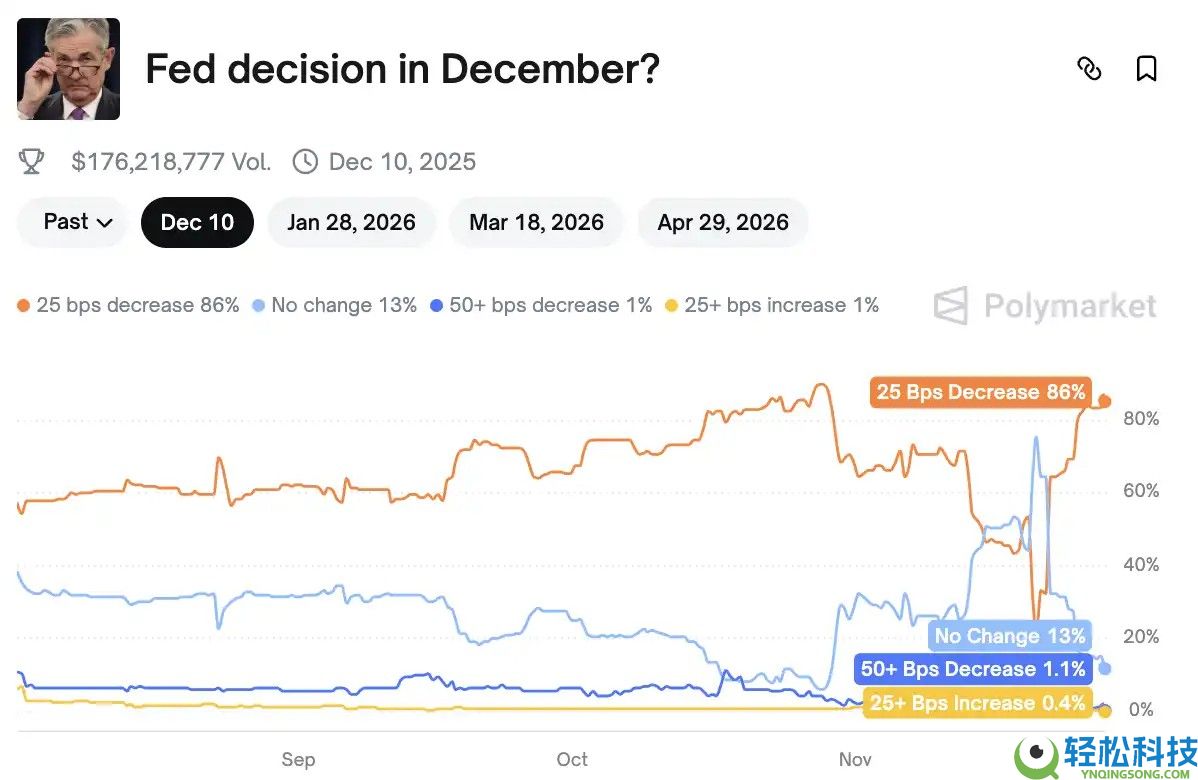Image resolution: width=1198 pixels, height=780 pixels.
Task: Click the orange legend dot for 25 bps decrease
Action: coord(24,305)
